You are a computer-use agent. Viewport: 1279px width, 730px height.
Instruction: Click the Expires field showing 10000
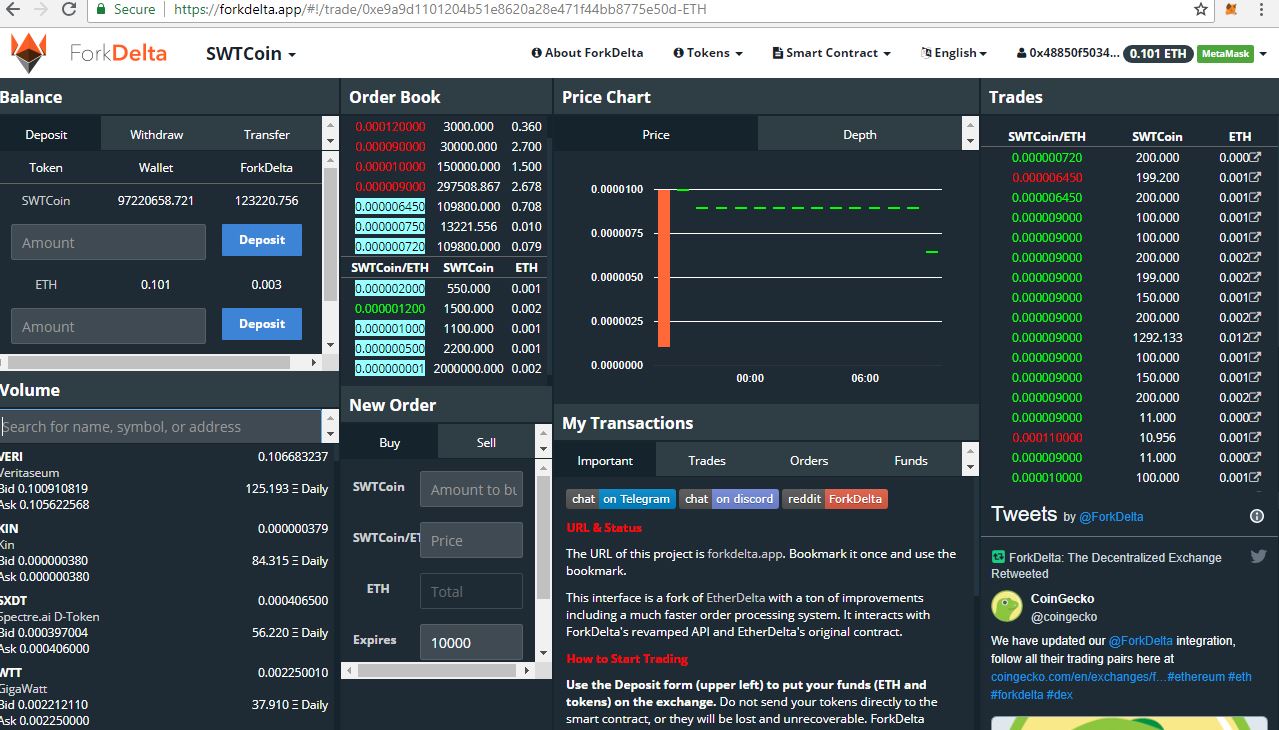471,642
